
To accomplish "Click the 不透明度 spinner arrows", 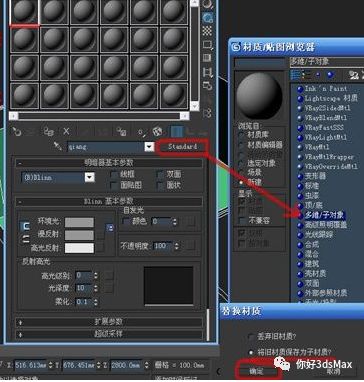I will click(176, 246).
